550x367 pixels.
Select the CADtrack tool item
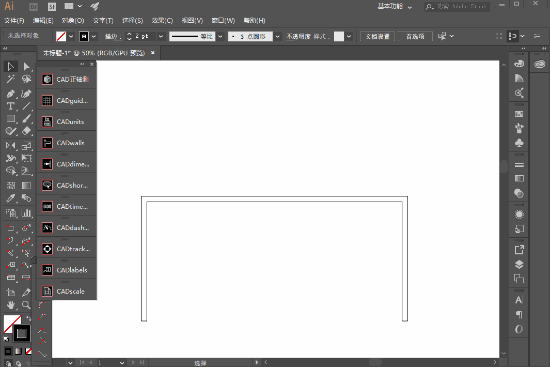[x=67, y=249]
